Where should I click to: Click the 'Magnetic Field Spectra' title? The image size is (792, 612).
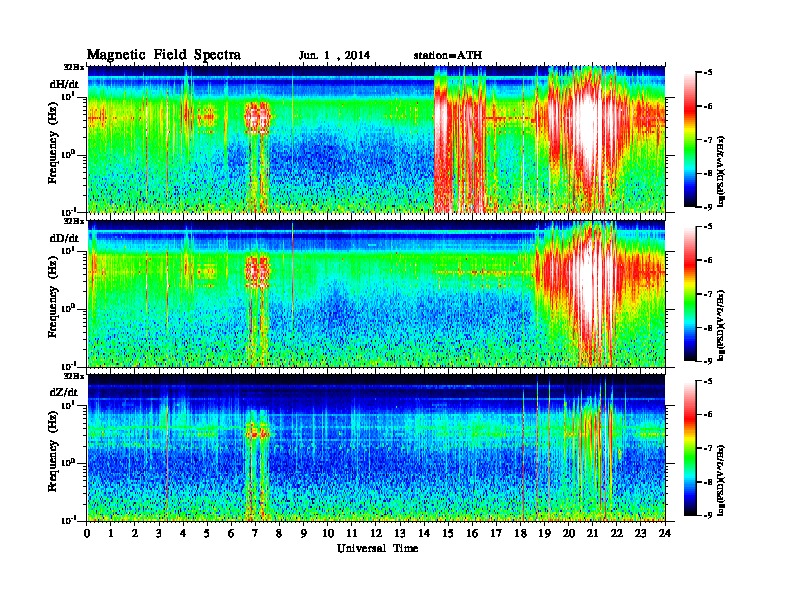[164, 55]
